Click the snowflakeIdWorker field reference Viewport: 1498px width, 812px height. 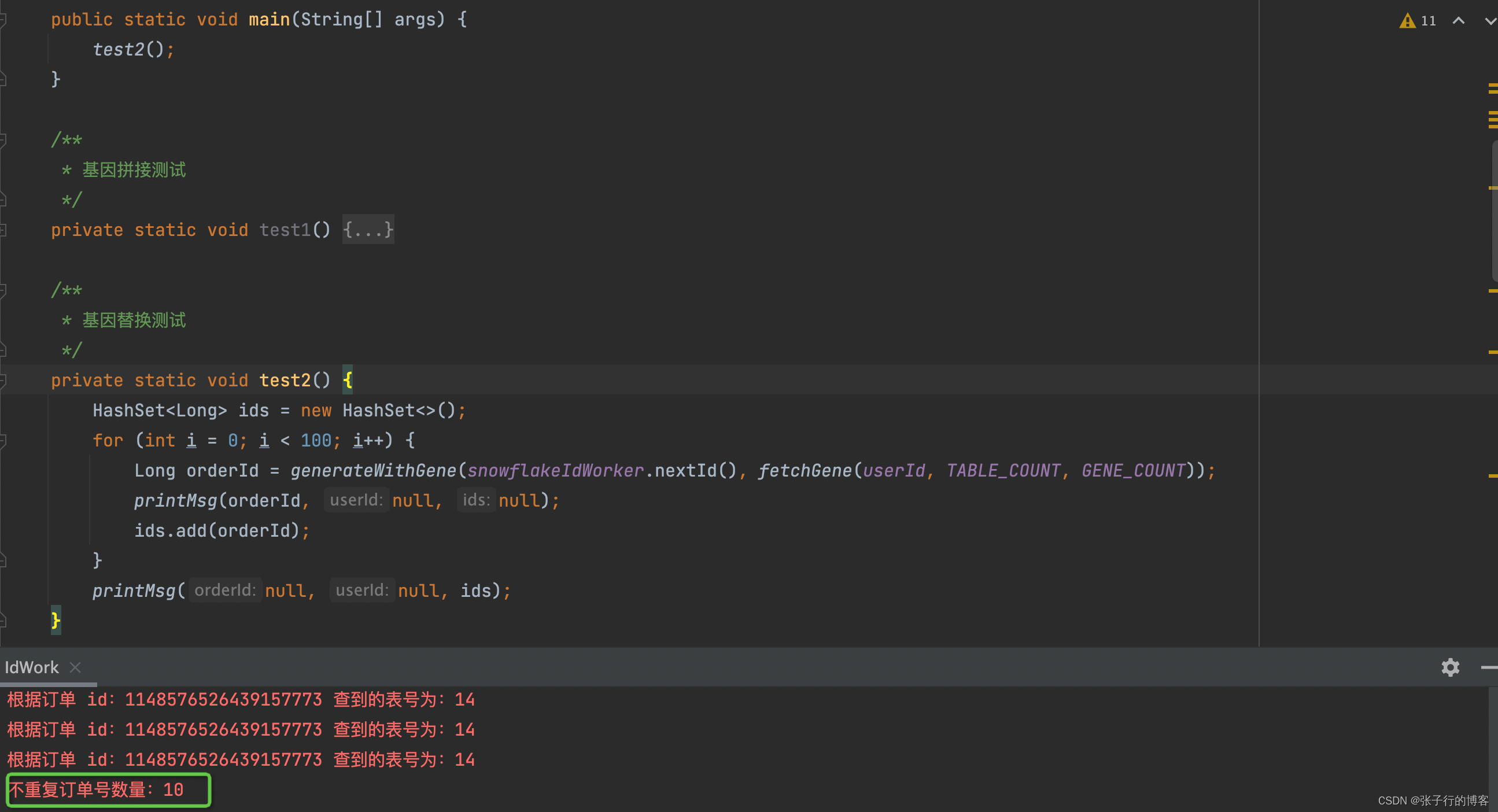[555, 471]
